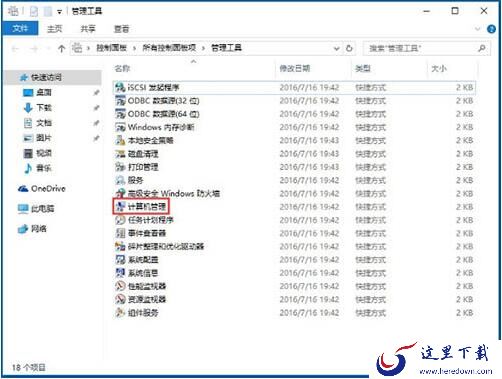Click the 性能监视器 icon

(x=120, y=286)
